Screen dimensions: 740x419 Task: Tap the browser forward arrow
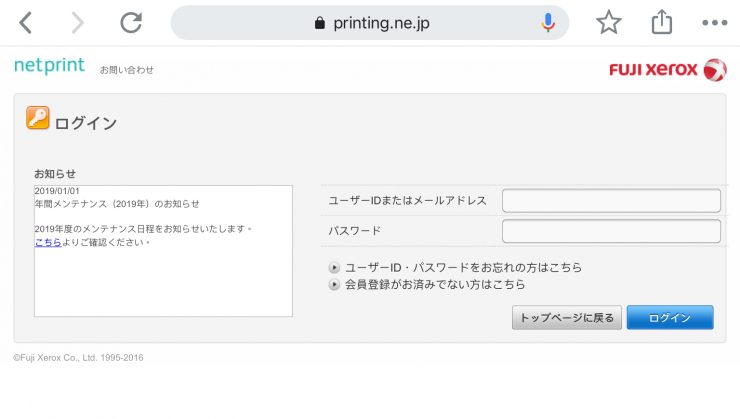(77, 22)
